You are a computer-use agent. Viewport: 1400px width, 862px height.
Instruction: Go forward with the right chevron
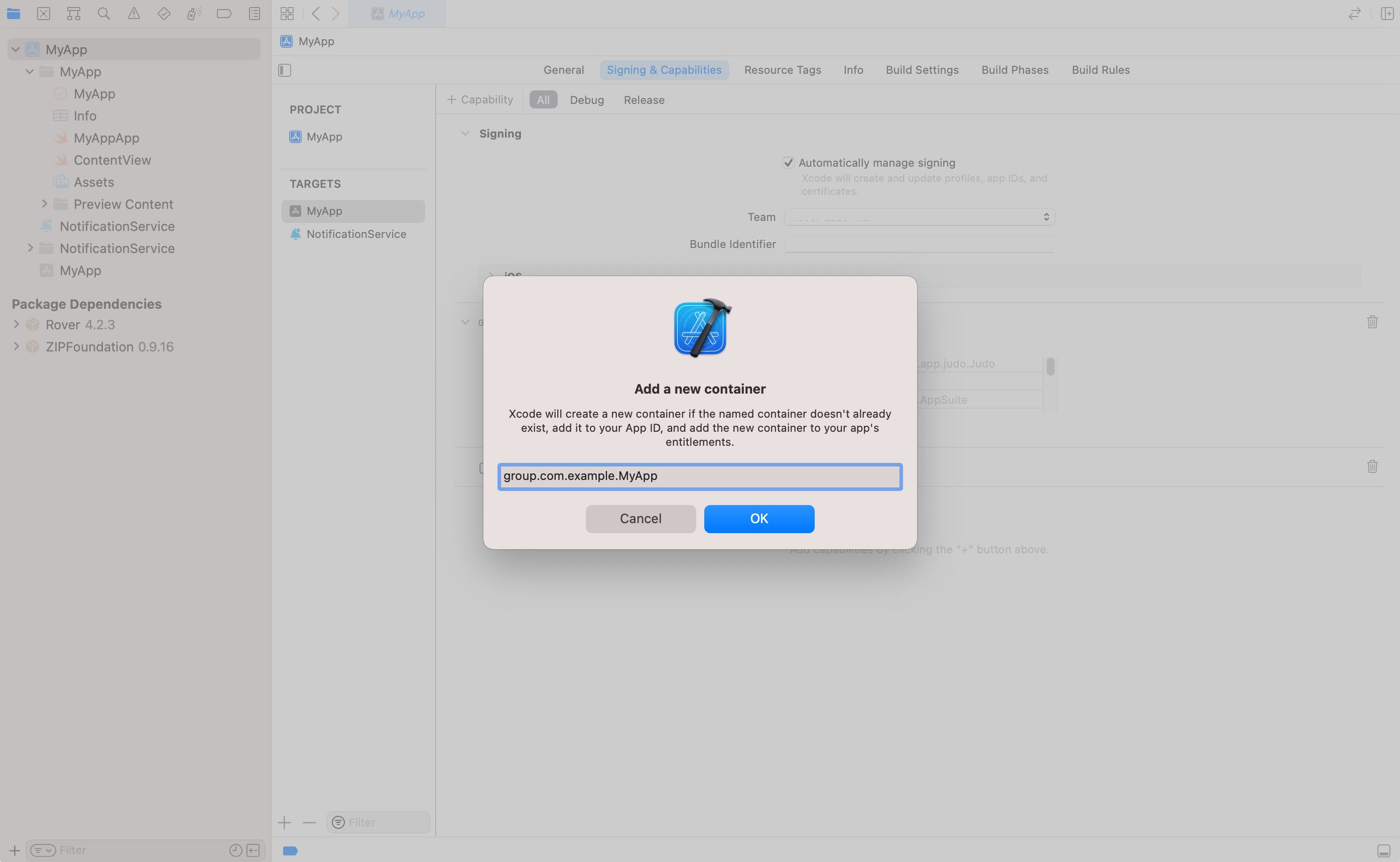point(336,13)
